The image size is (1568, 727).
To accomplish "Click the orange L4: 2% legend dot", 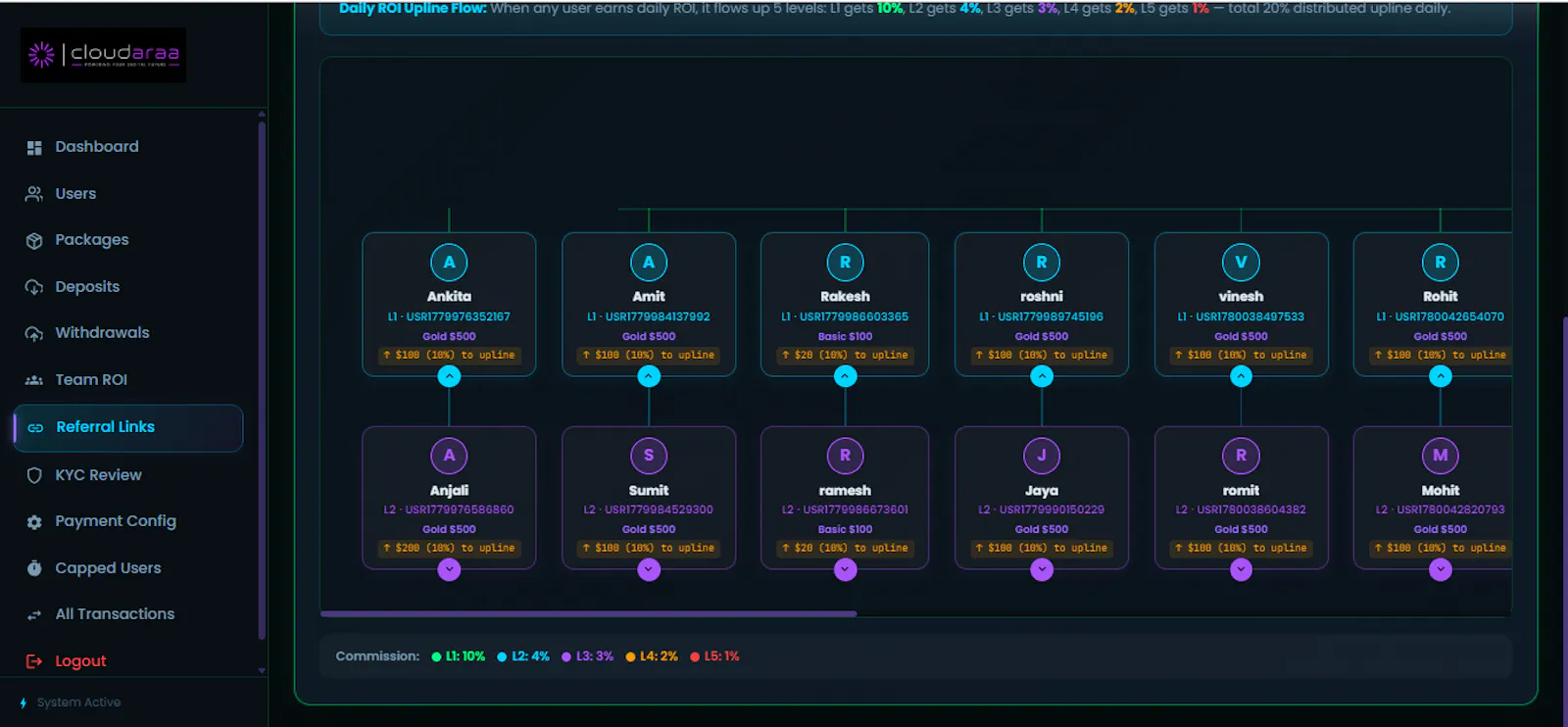I will click(631, 657).
